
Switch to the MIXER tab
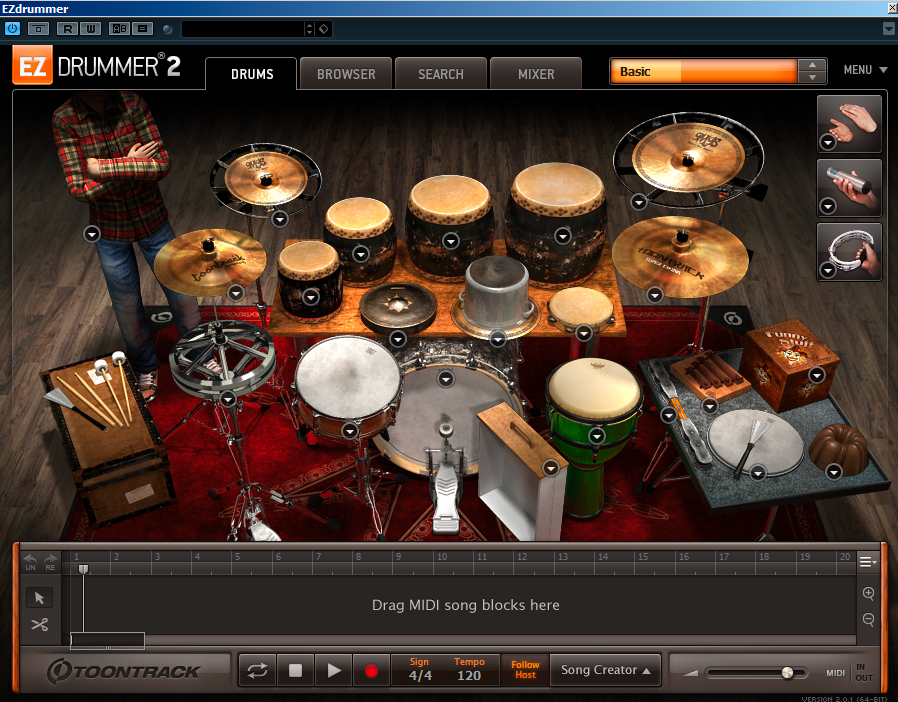click(536, 74)
